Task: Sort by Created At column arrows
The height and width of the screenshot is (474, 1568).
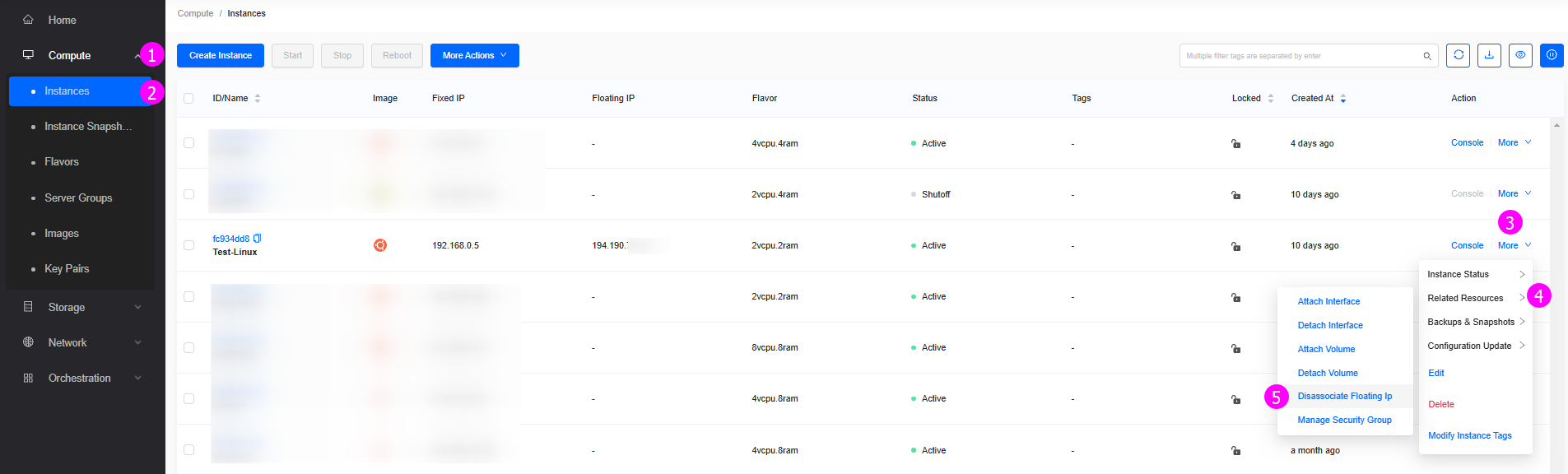Action: (1343, 98)
